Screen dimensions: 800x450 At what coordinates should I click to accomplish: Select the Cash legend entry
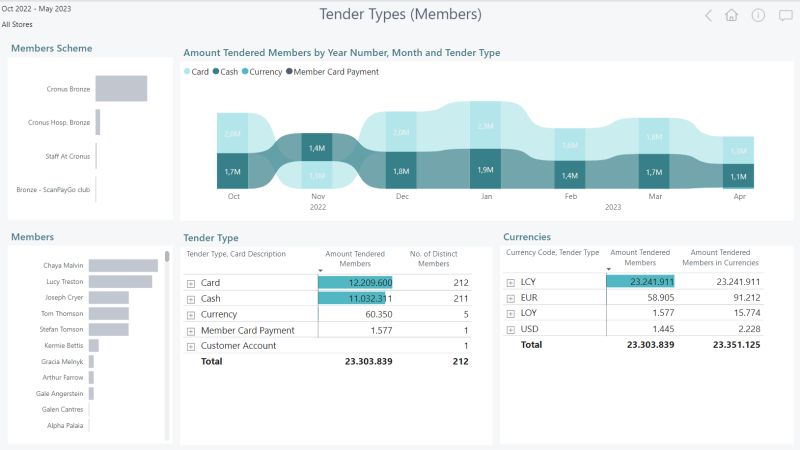(x=225, y=71)
